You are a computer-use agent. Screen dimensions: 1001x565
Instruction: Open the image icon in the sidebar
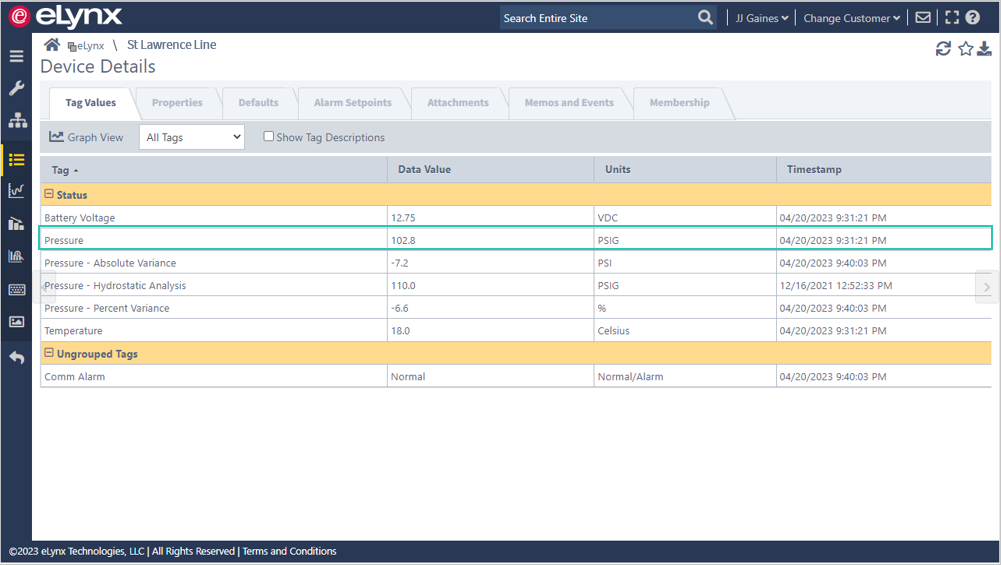pyautogui.click(x=17, y=321)
